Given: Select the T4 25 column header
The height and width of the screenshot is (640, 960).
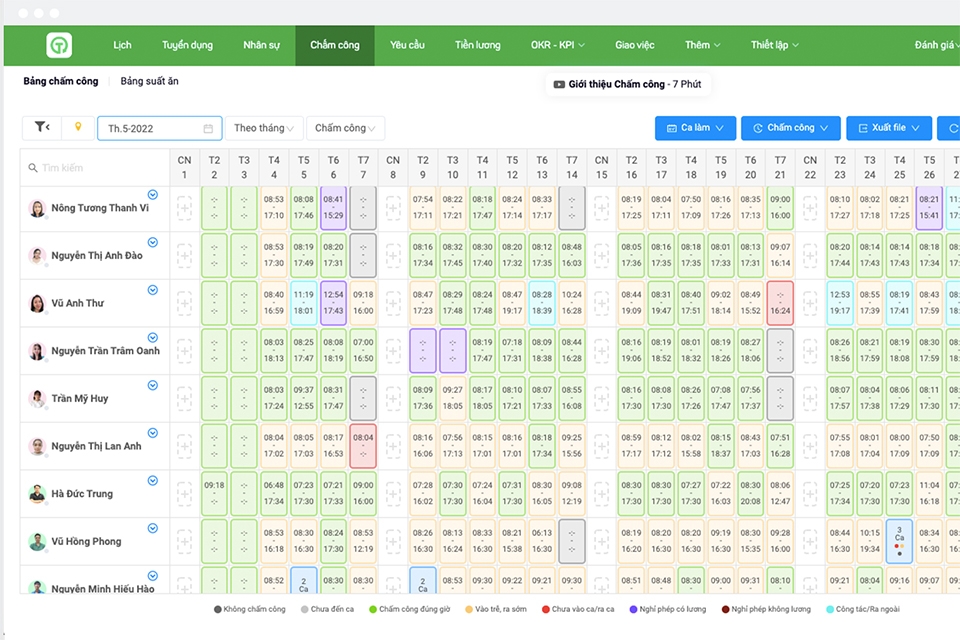Looking at the screenshot, I should (x=899, y=167).
